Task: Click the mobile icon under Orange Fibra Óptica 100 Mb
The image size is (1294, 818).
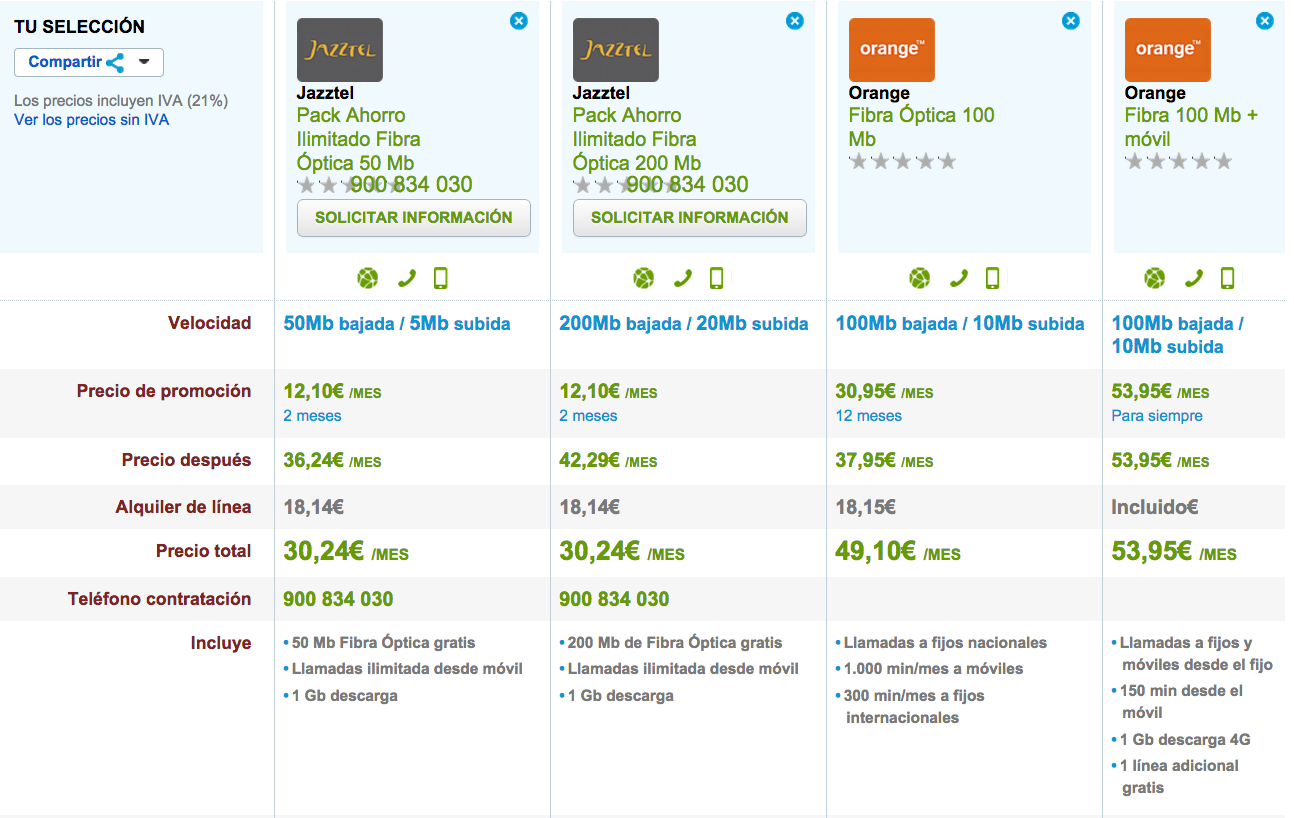Action: coord(992,278)
